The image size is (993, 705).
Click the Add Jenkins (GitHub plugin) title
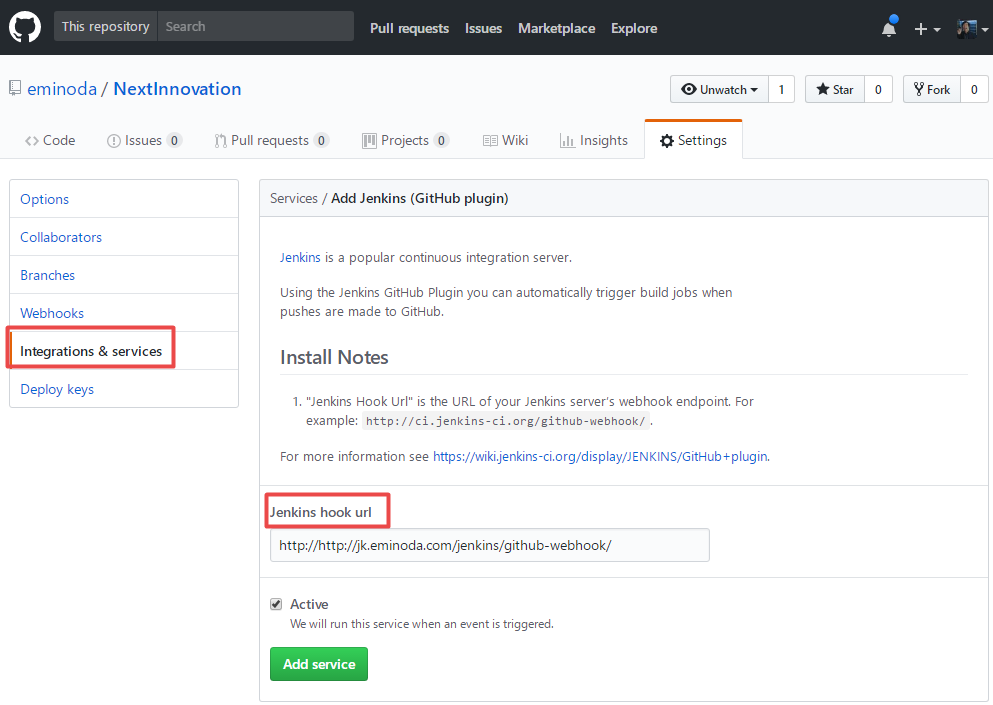click(420, 198)
